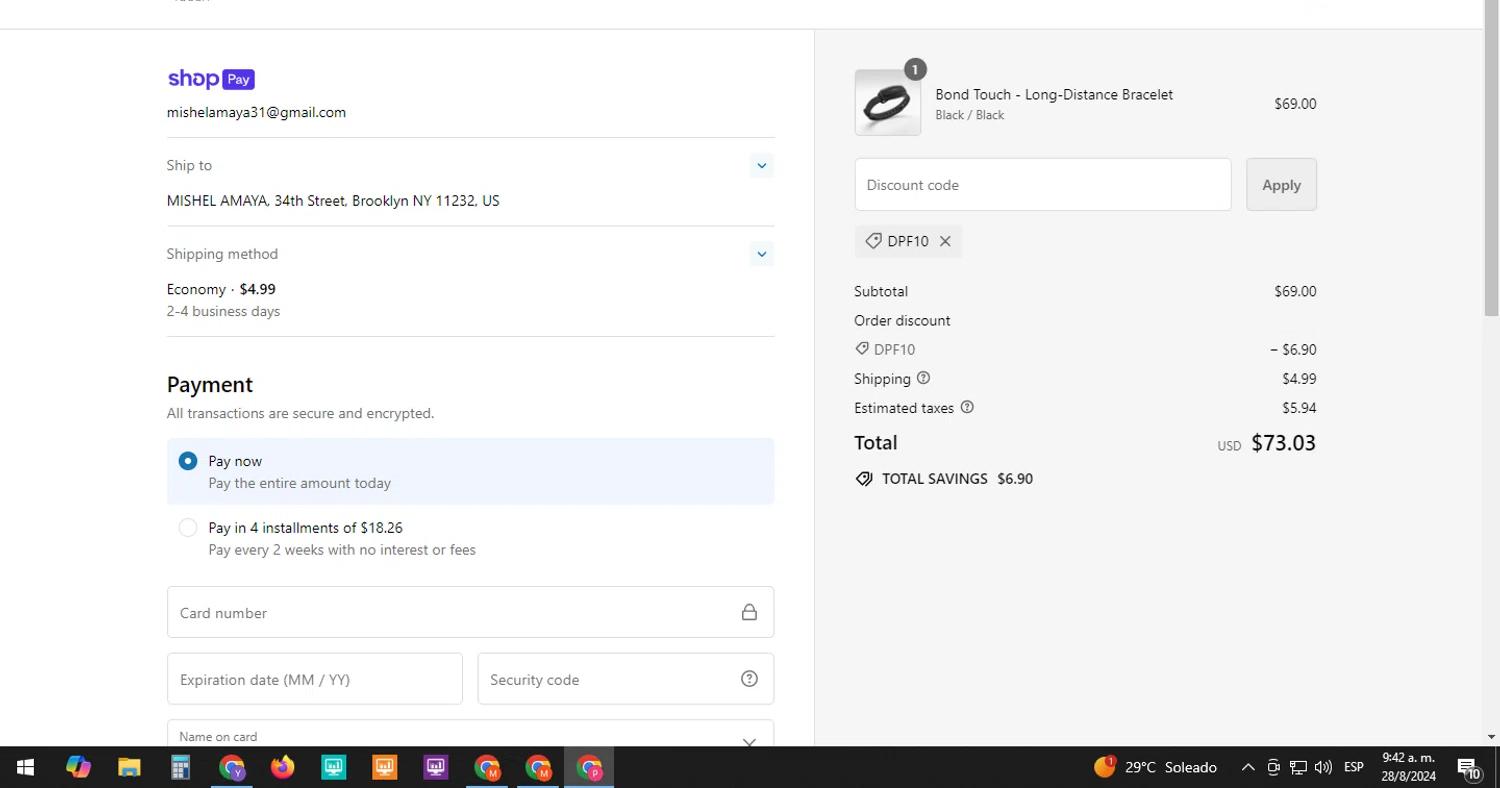Click the Security code help icon
This screenshot has height=788, width=1500.
pyautogui.click(x=749, y=679)
